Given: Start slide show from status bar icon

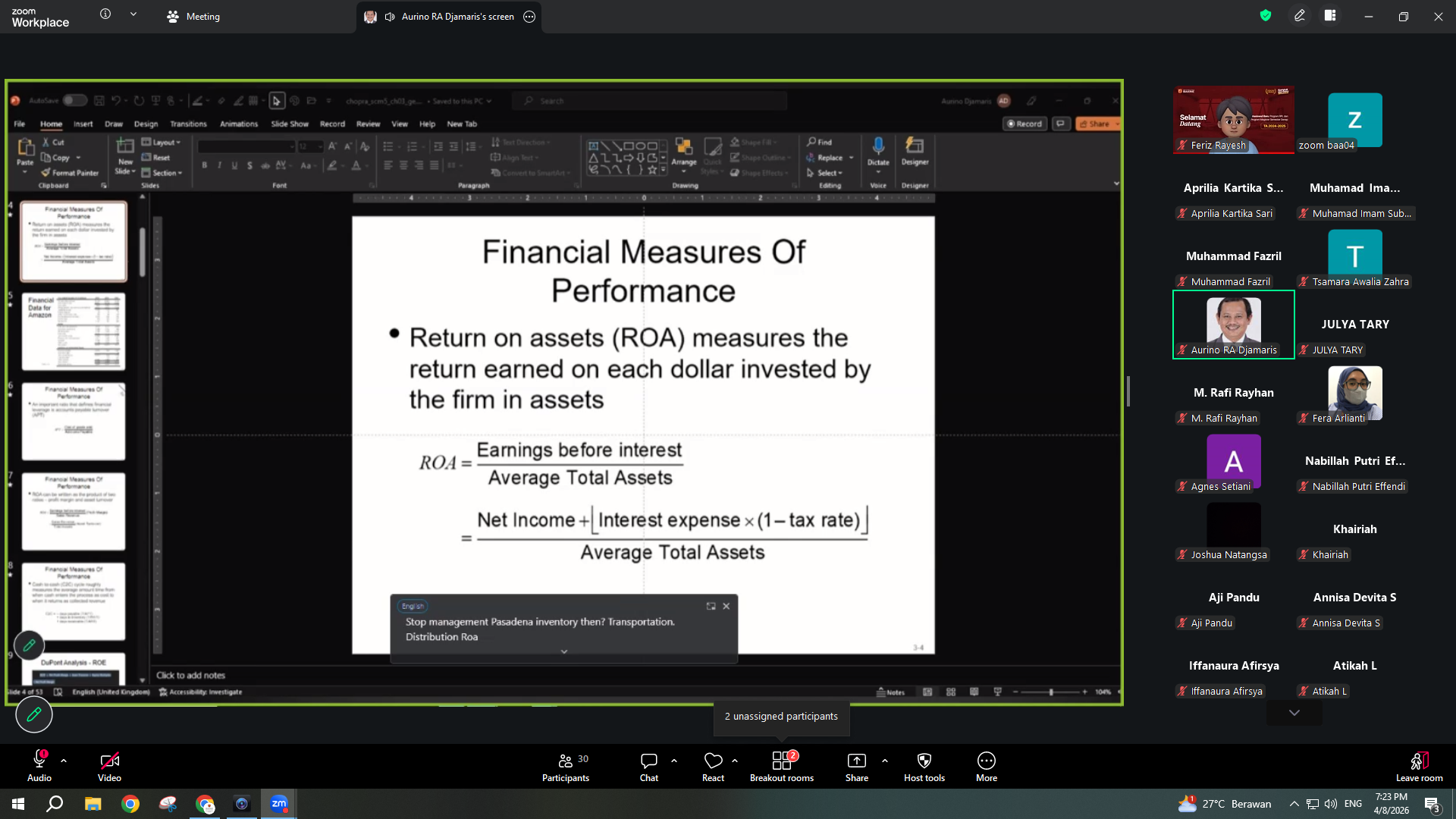Looking at the screenshot, I should tap(997, 692).
